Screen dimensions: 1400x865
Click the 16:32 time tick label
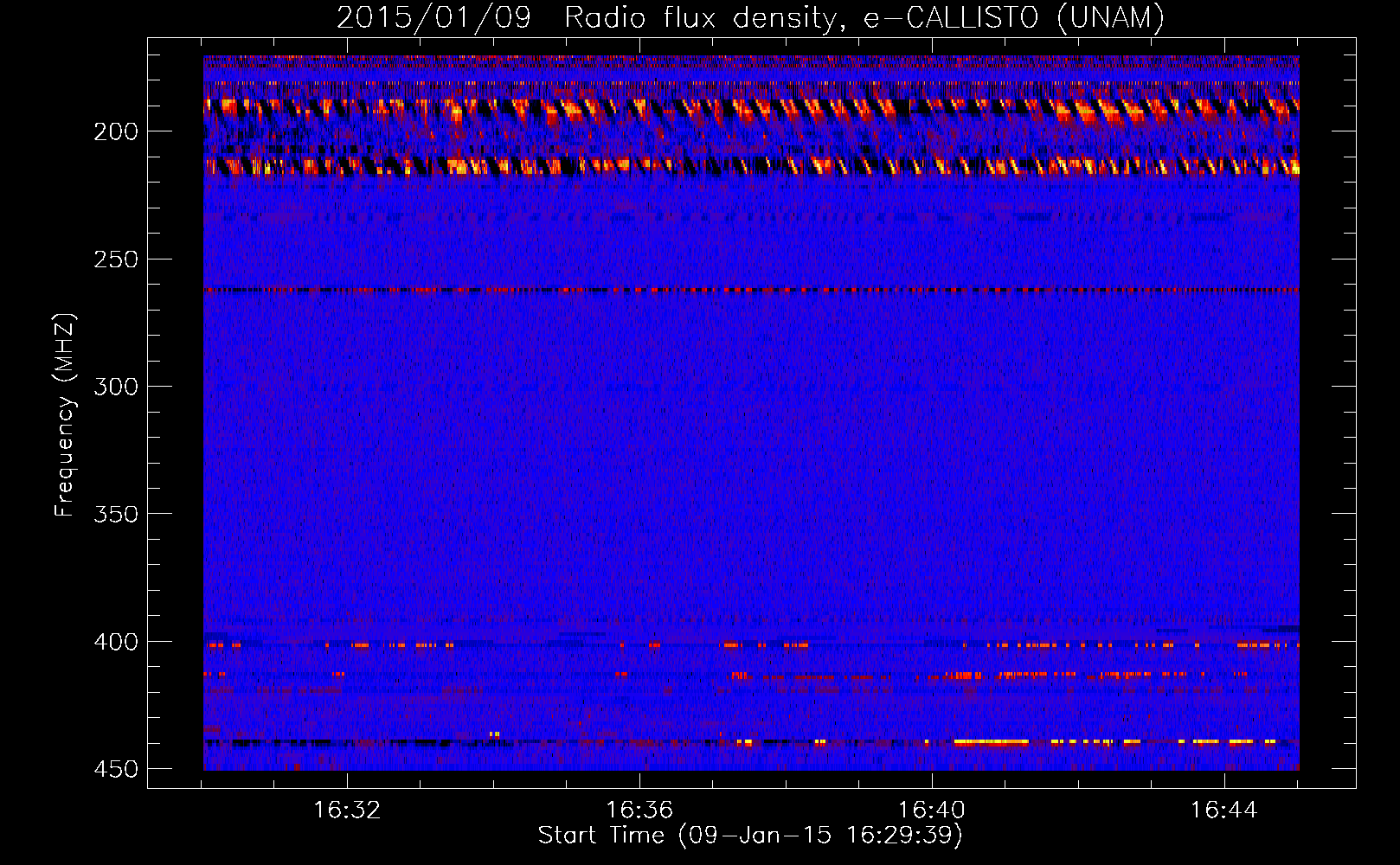point(347,811)
